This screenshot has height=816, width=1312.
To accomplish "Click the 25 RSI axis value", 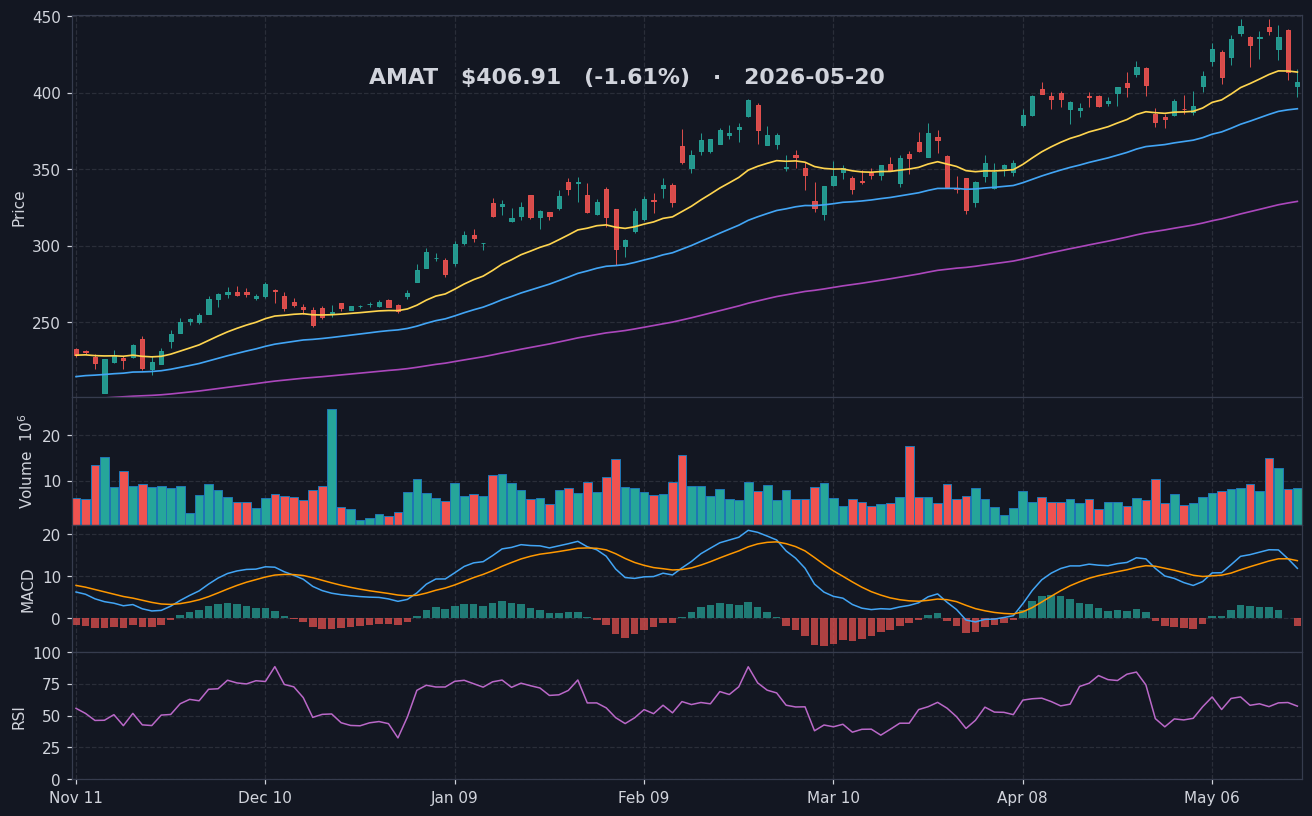I will pos(52,748).
